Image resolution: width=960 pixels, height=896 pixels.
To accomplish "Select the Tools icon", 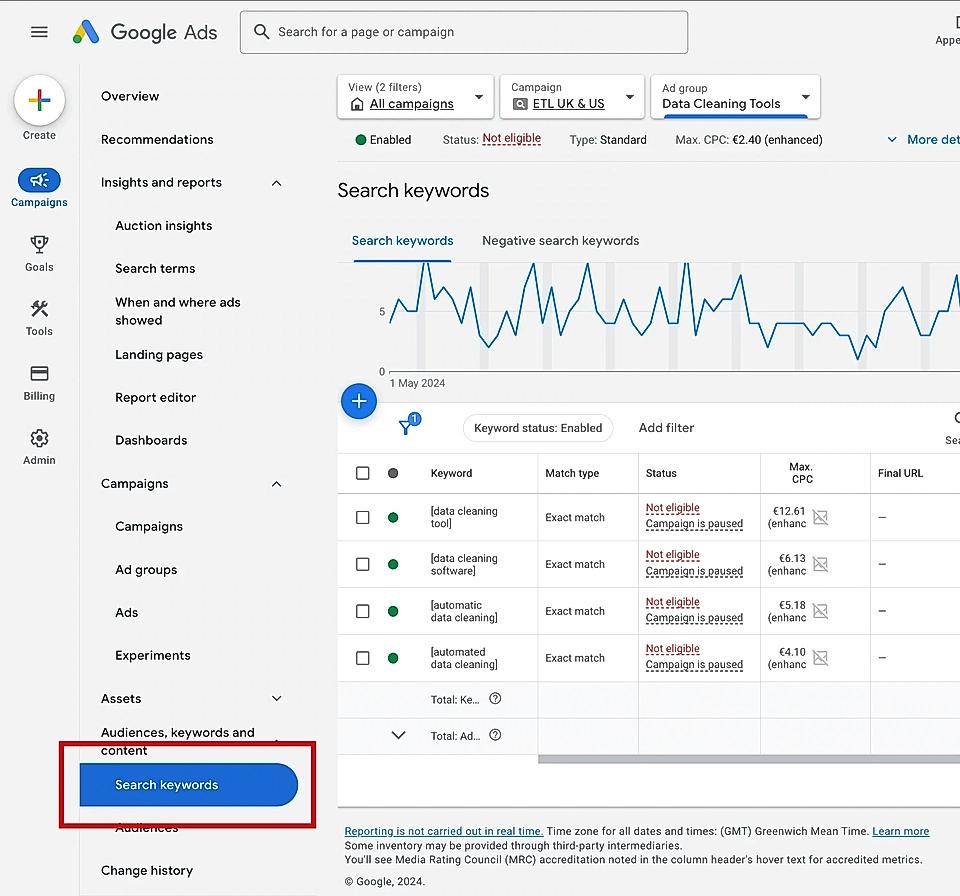I will (39, 312).
